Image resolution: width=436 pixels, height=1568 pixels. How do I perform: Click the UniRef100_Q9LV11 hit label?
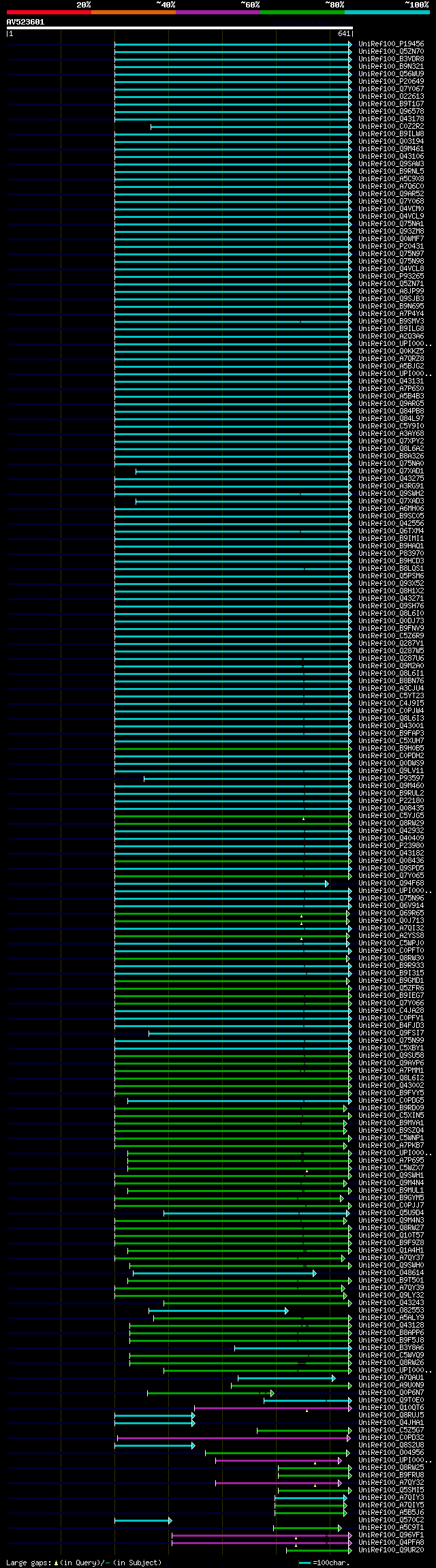[x=391, y=770]
